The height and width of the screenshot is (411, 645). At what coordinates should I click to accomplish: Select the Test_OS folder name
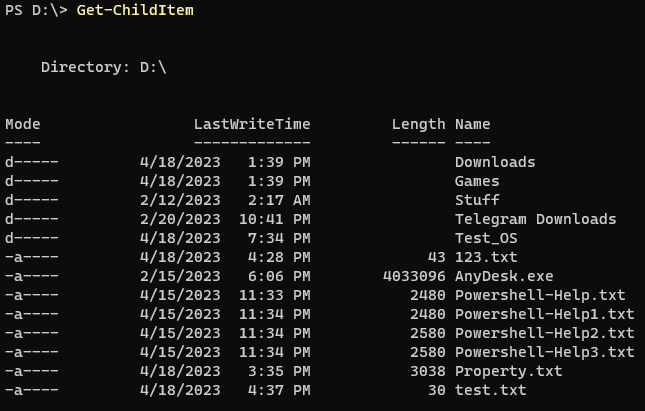pos(486,238)
